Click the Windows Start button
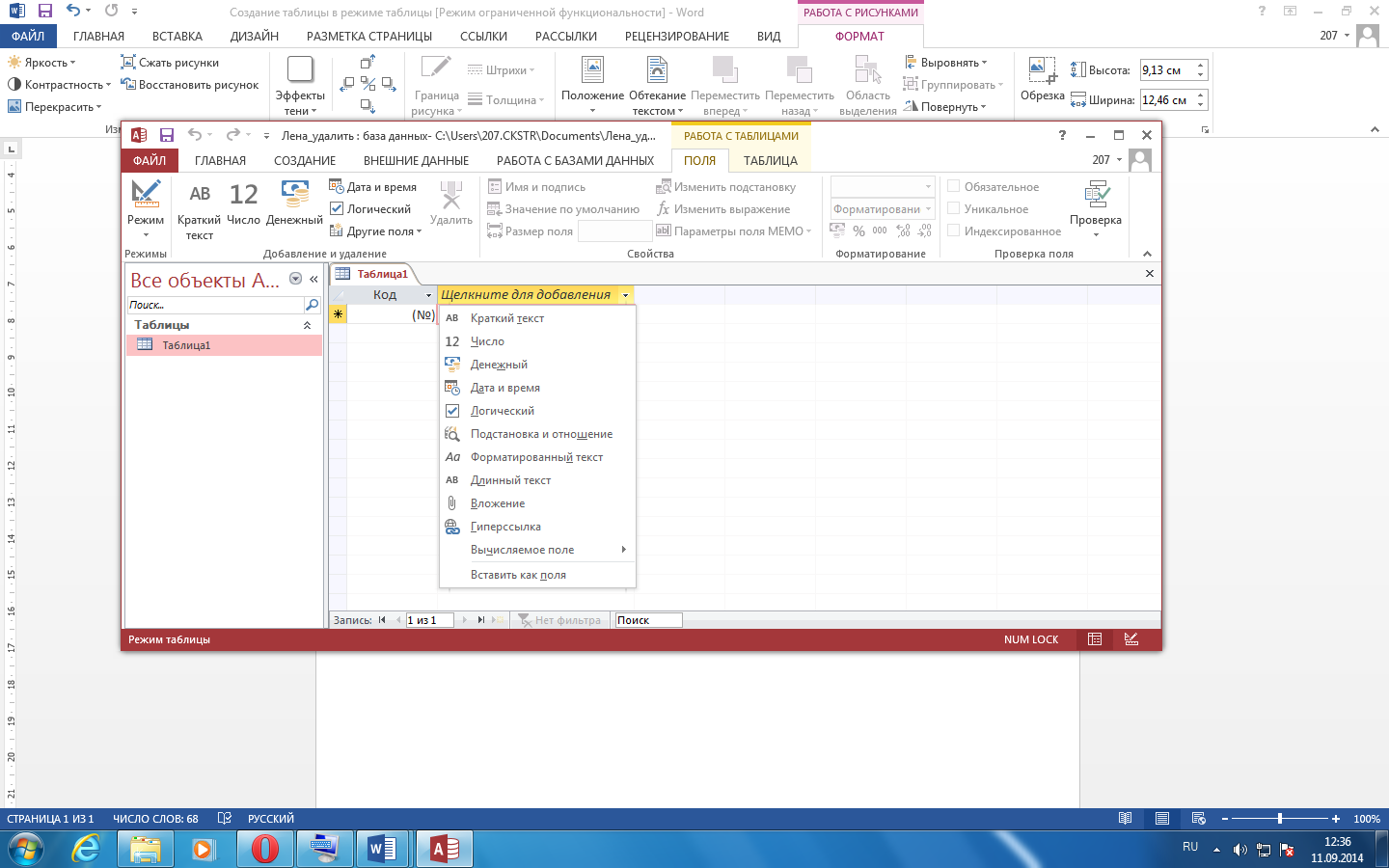The width and height of the screenshot is (1389, 868). [26, 850]
